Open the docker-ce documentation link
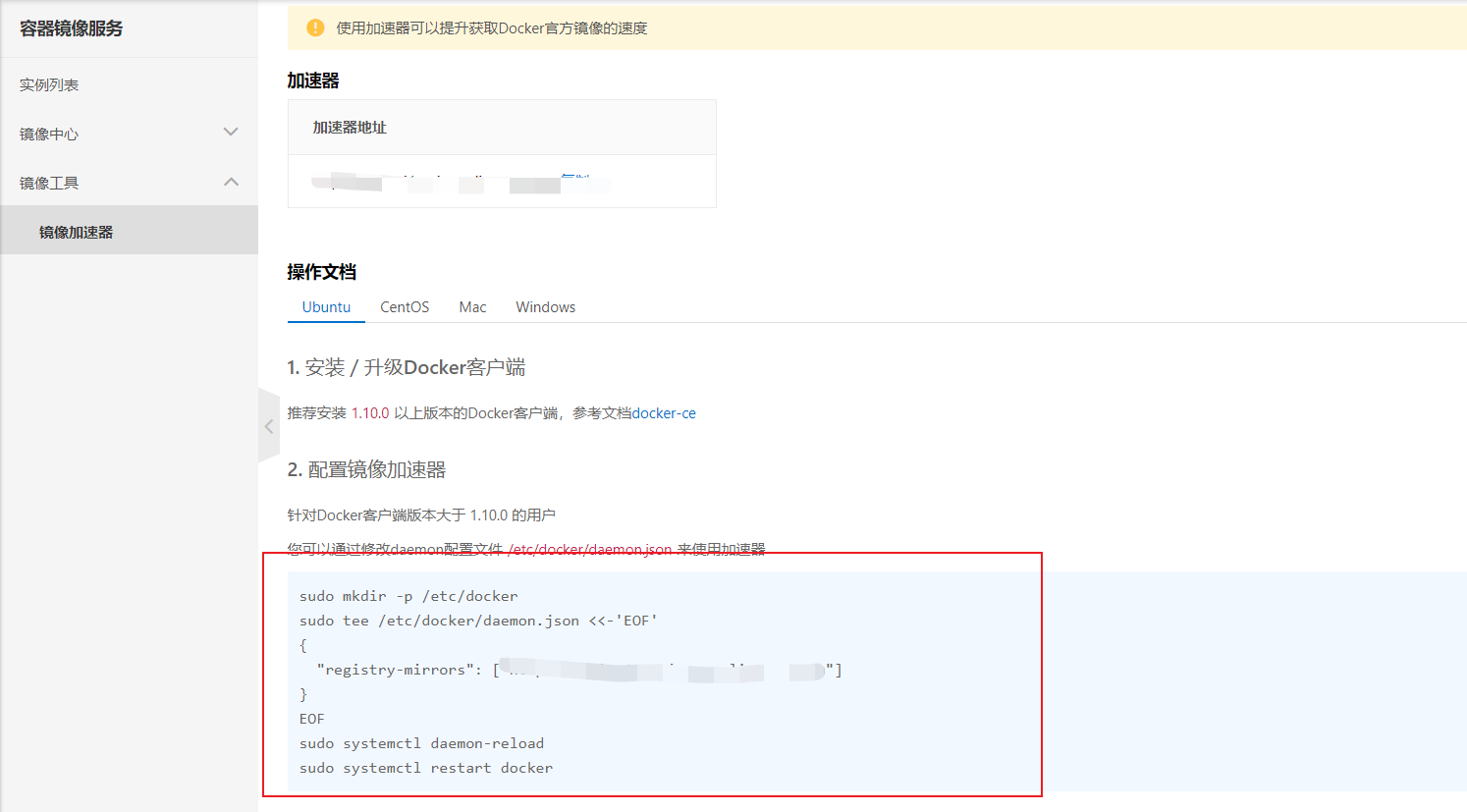1467x812 pixels. click(x=664, y=413)
